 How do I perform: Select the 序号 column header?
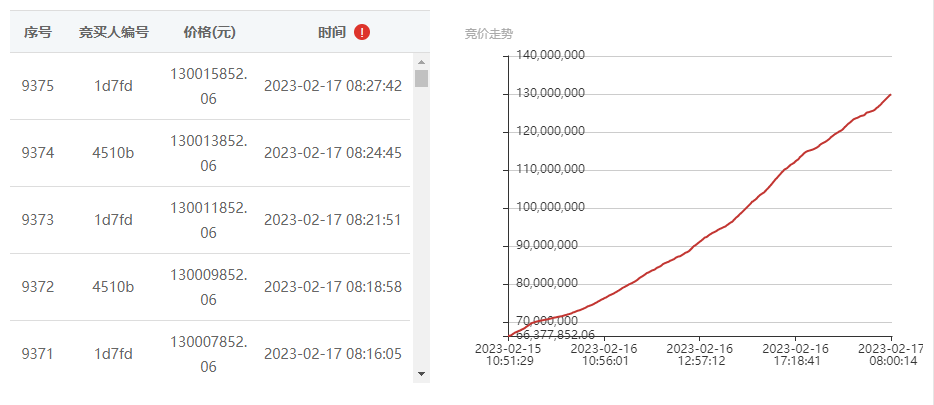[38, 32]
